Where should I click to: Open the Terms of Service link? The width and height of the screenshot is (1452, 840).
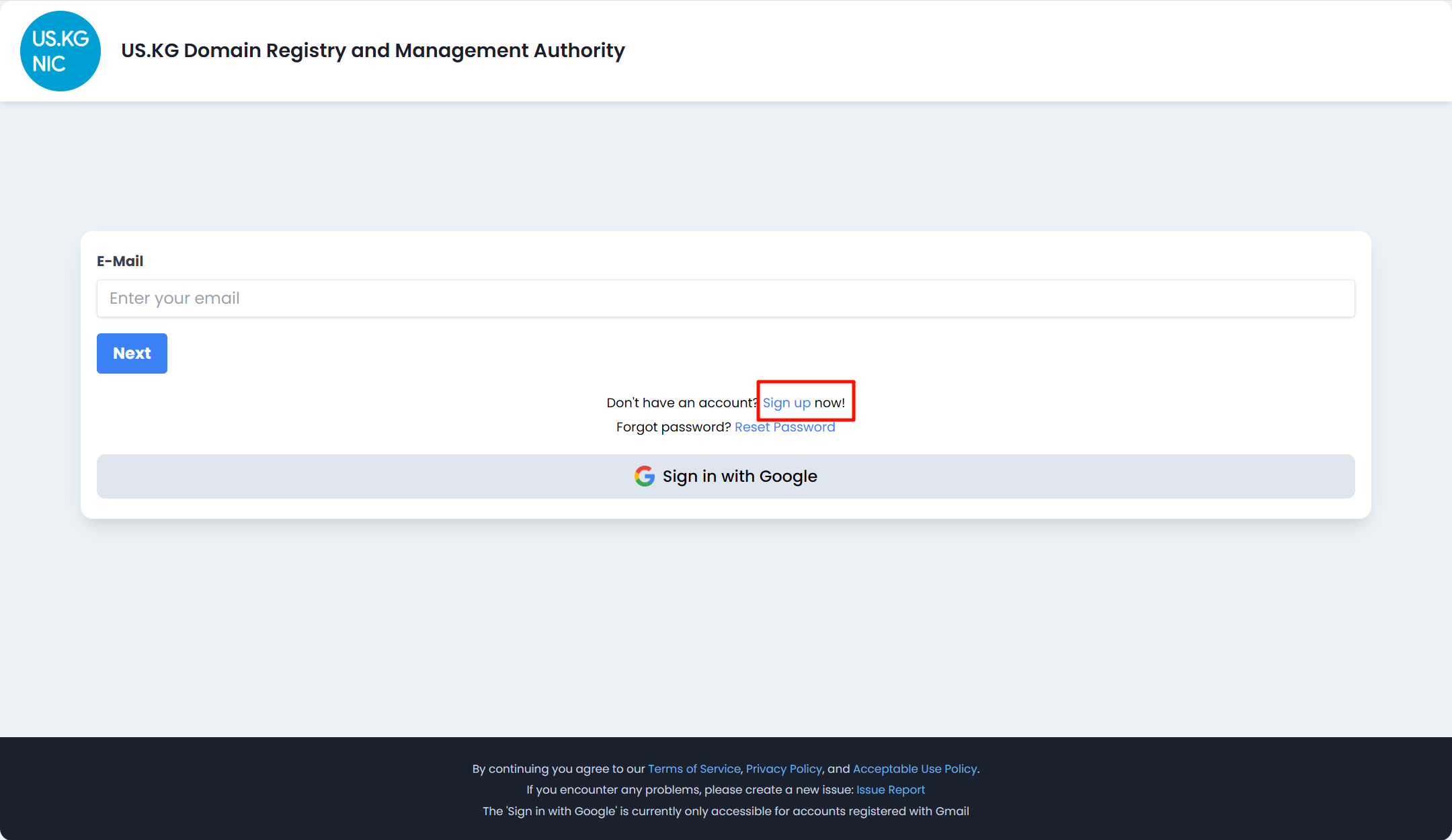(x=694, y=769)
